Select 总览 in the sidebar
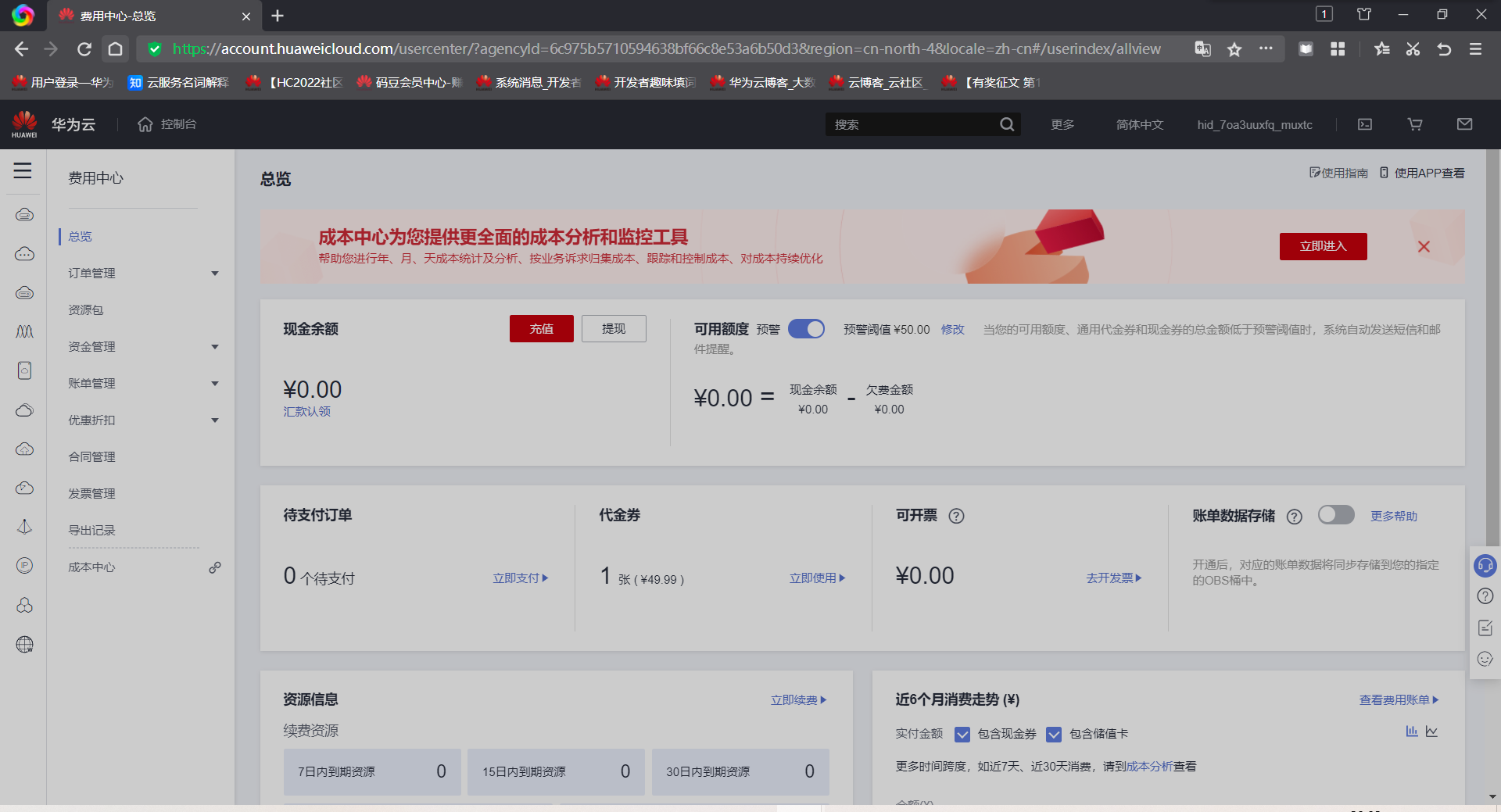Viewport: 1501px width, 812px height. coord(80,237)
